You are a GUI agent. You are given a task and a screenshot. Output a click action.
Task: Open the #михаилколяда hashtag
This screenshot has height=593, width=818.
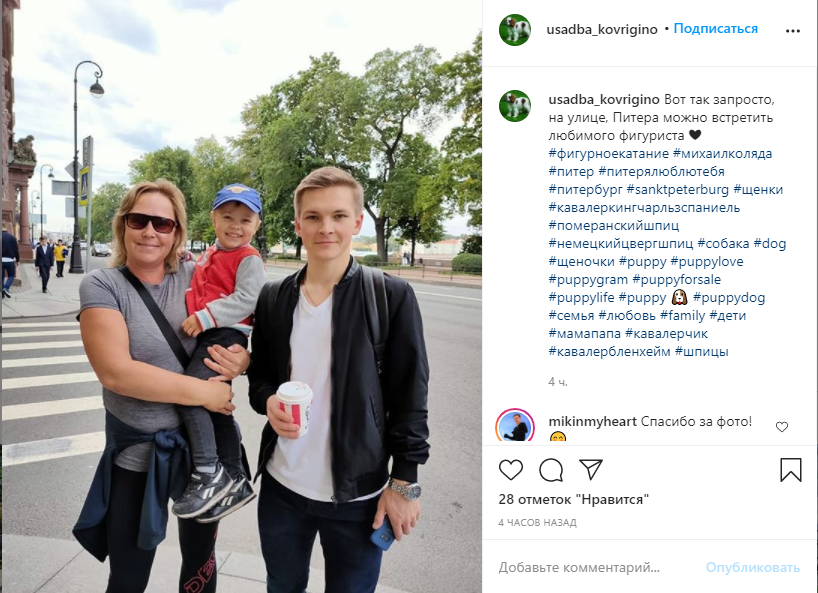tap(723, 153)
